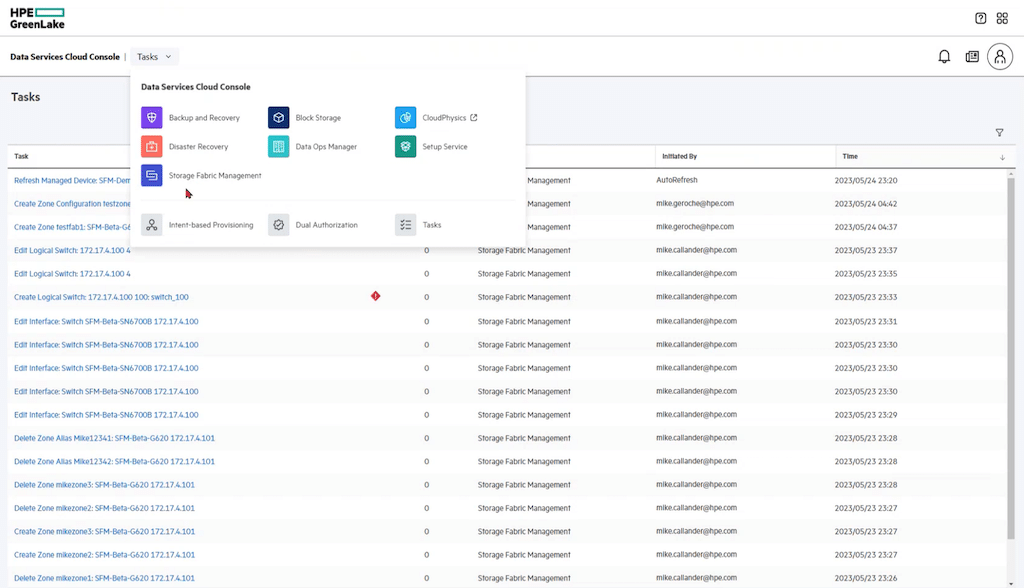Viewport: 1024px width, 588px height.
Task: Click the 2023/05/23 23:26 time cell
Action: pyautogui.click(x=866, y=578)
